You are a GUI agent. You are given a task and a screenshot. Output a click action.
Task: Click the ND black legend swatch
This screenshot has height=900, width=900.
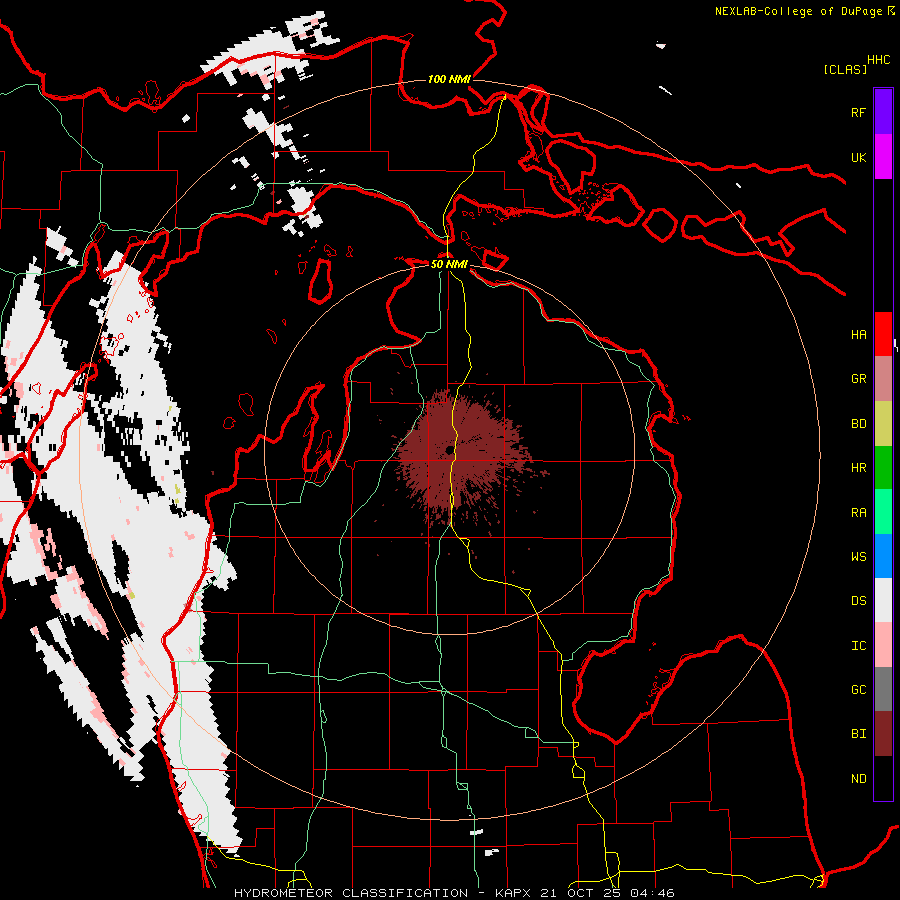[883, 778]
